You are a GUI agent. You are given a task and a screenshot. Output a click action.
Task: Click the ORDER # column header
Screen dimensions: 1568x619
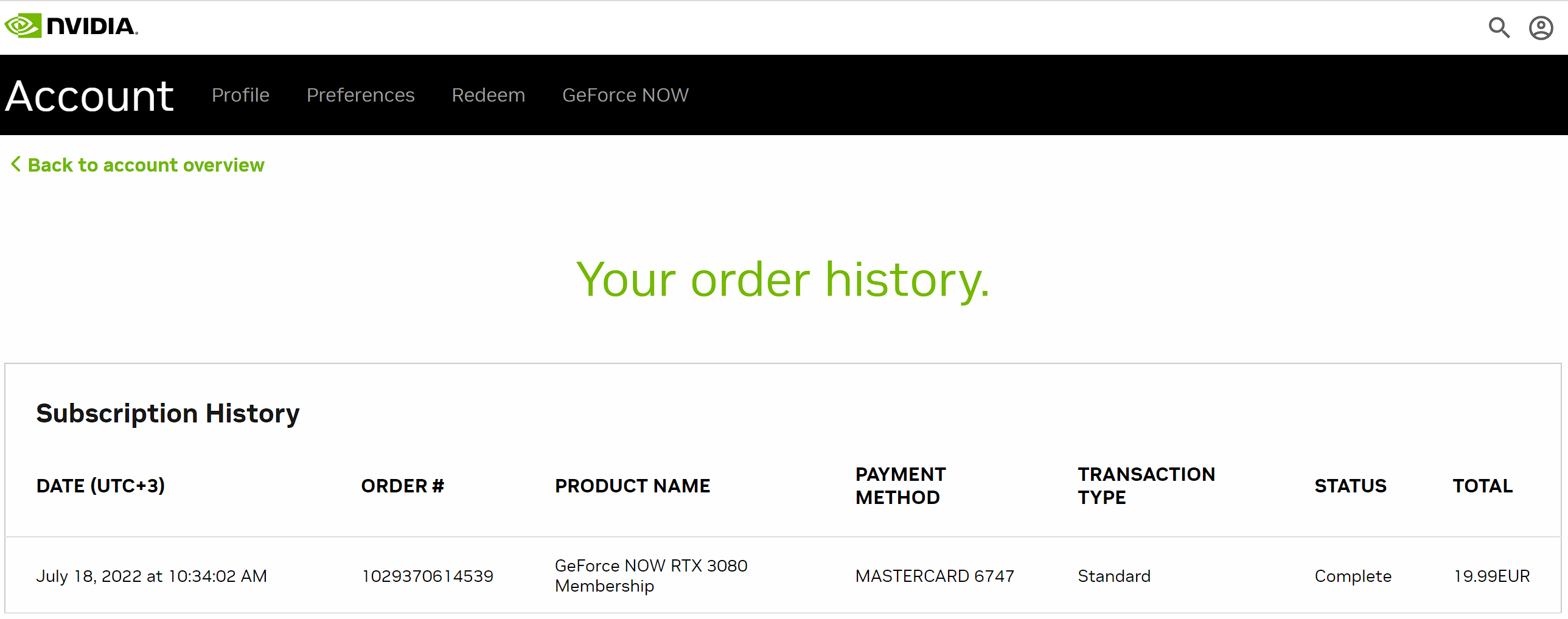point(402,486)
